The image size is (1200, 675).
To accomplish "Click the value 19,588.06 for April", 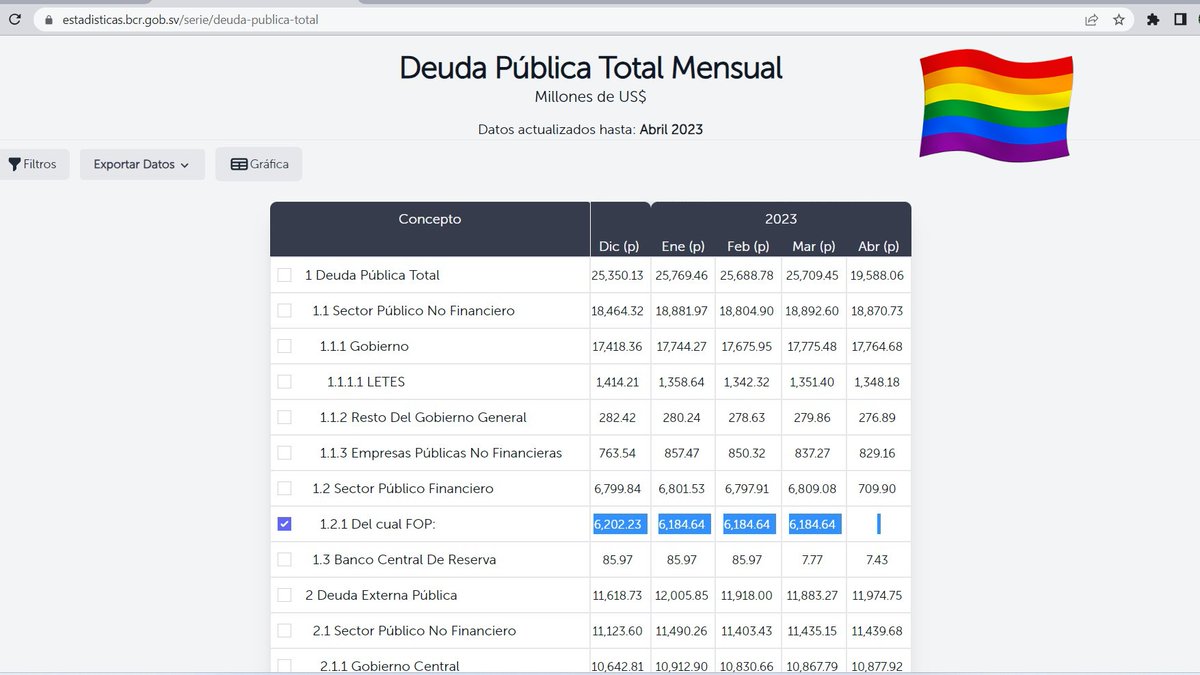I will tap(879, 275).
